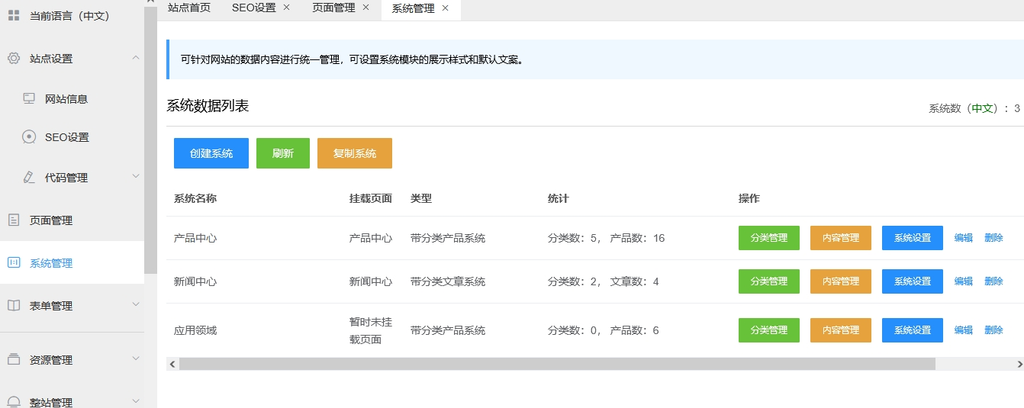Open 系统设置 for 产品中心
This screenshot has height=408, width=1024.
pos(912,238)
